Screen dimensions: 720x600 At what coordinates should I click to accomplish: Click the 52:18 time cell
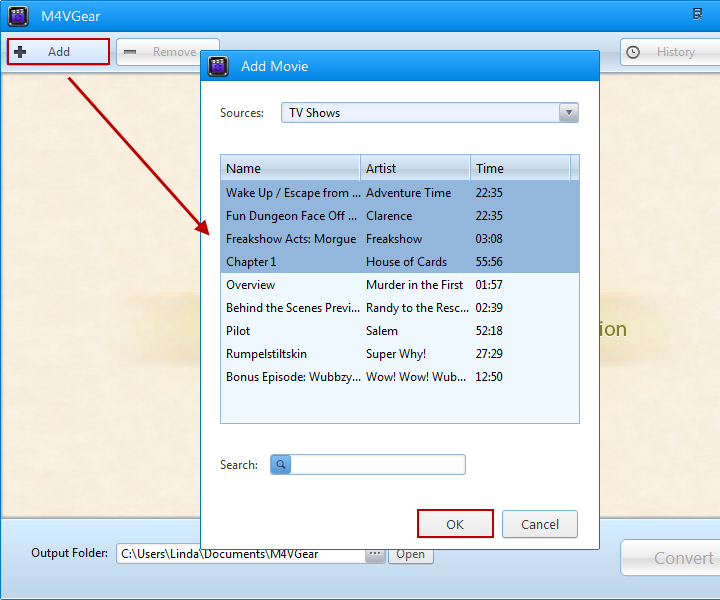click(489, 331)
